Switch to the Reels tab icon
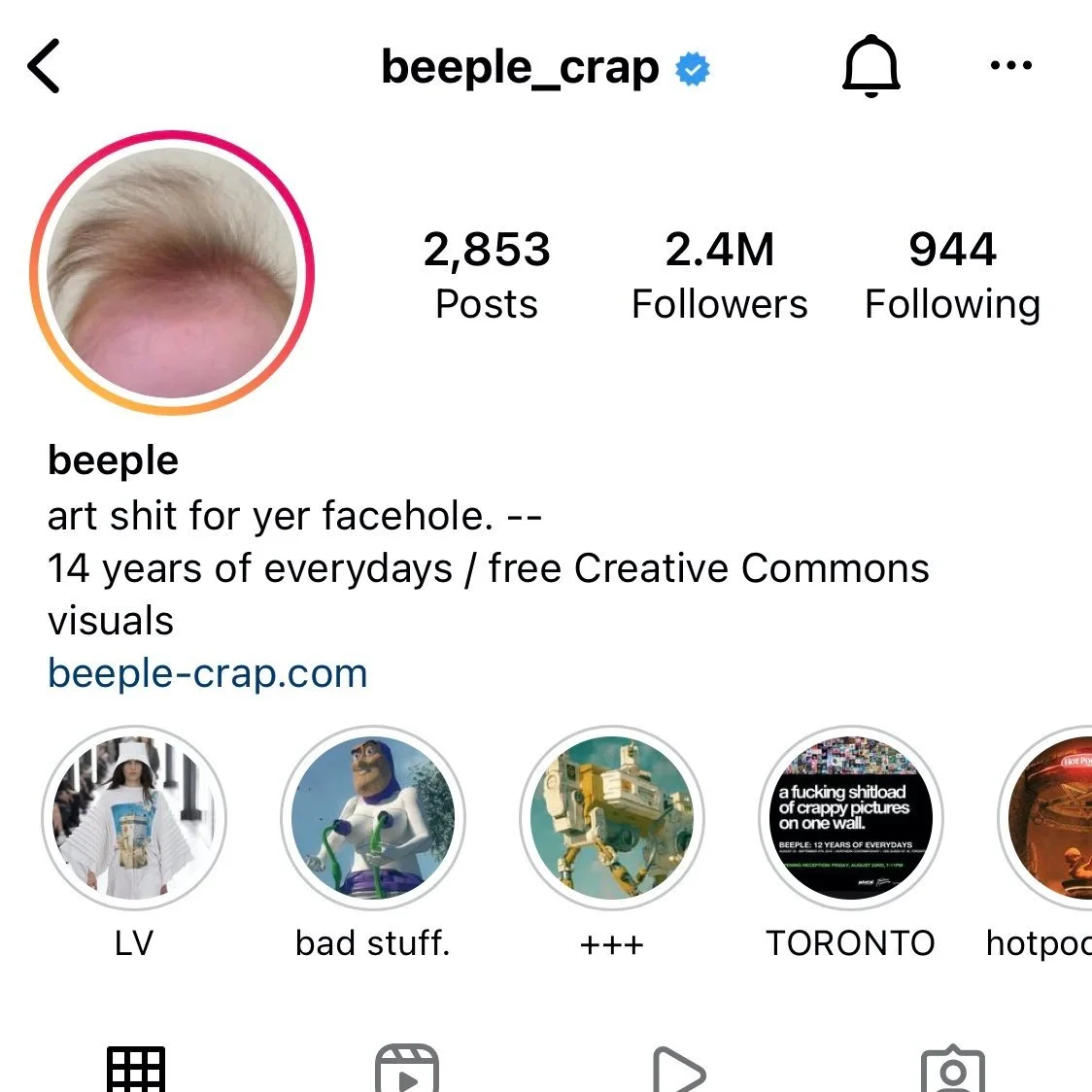The image size is (1092, 1092). pos(407,1069)
